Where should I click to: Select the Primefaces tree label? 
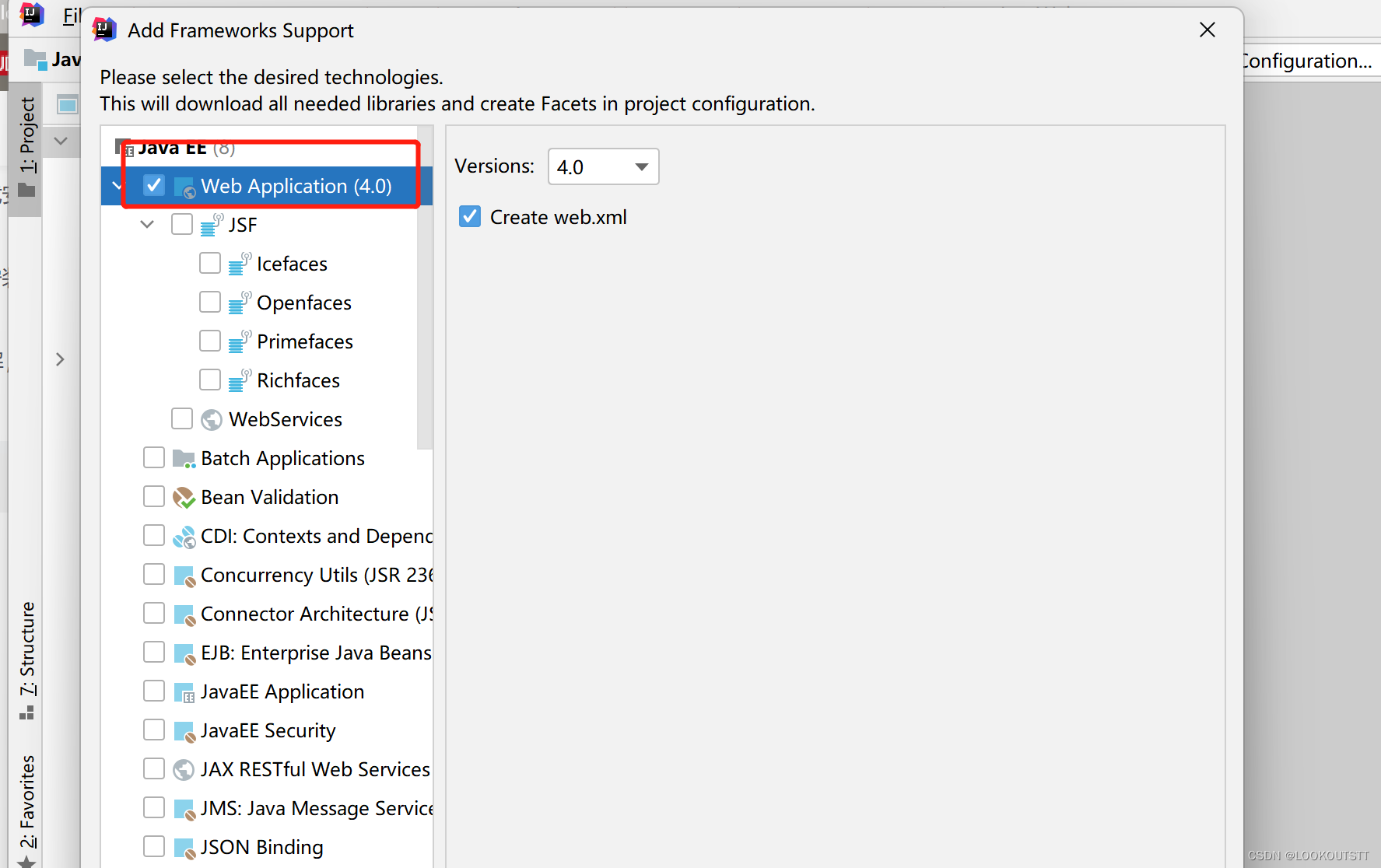point(305,341)
